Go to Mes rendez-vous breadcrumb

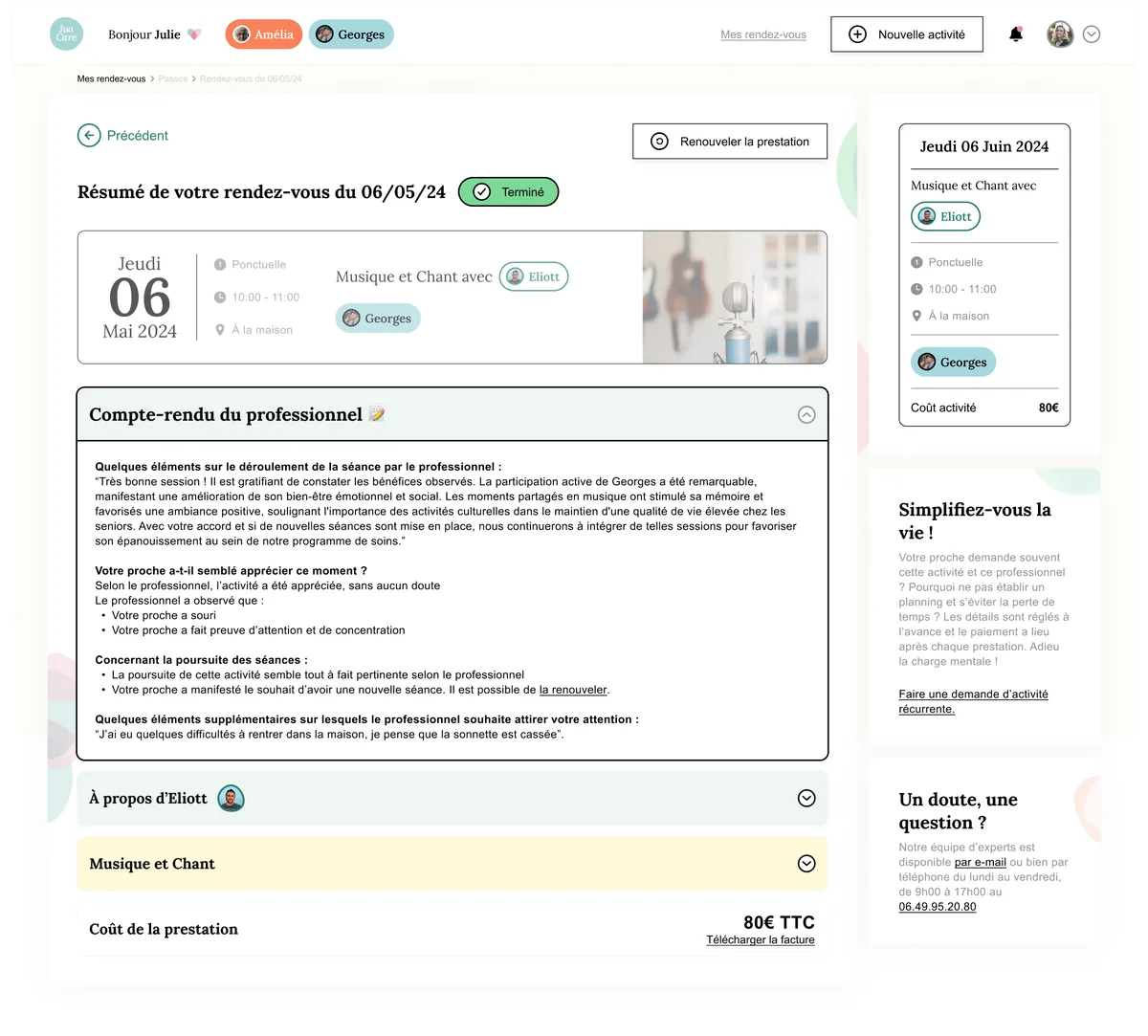point(111,78)
